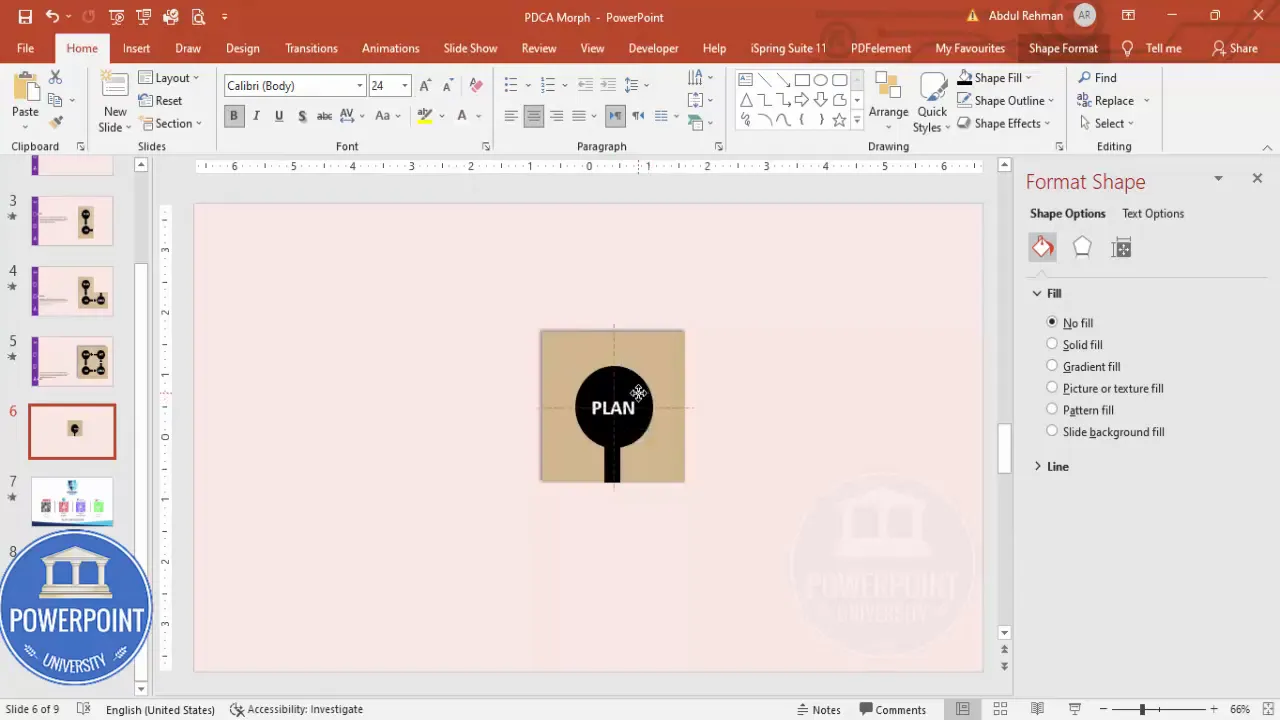Switch to the Transitions tab

[311, 48]
